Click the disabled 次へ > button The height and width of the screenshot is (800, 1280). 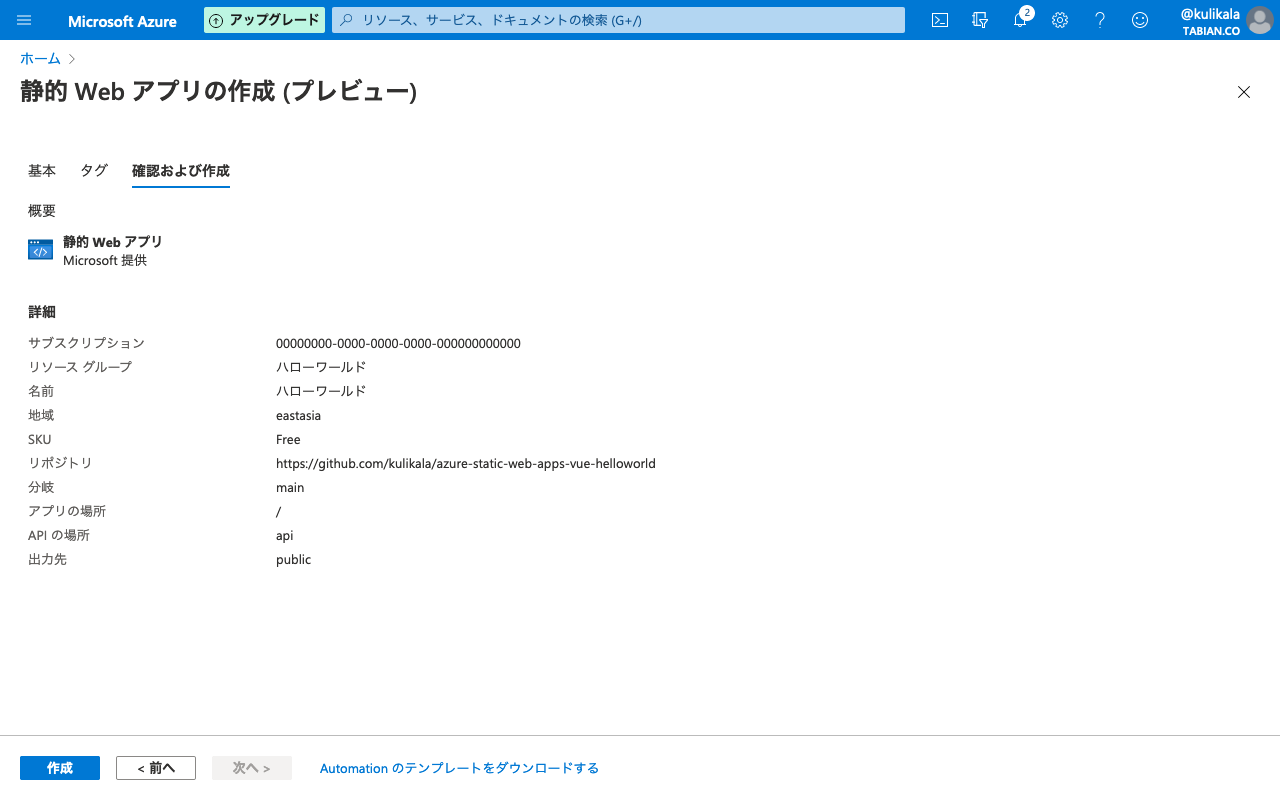(x=252, y=768)
